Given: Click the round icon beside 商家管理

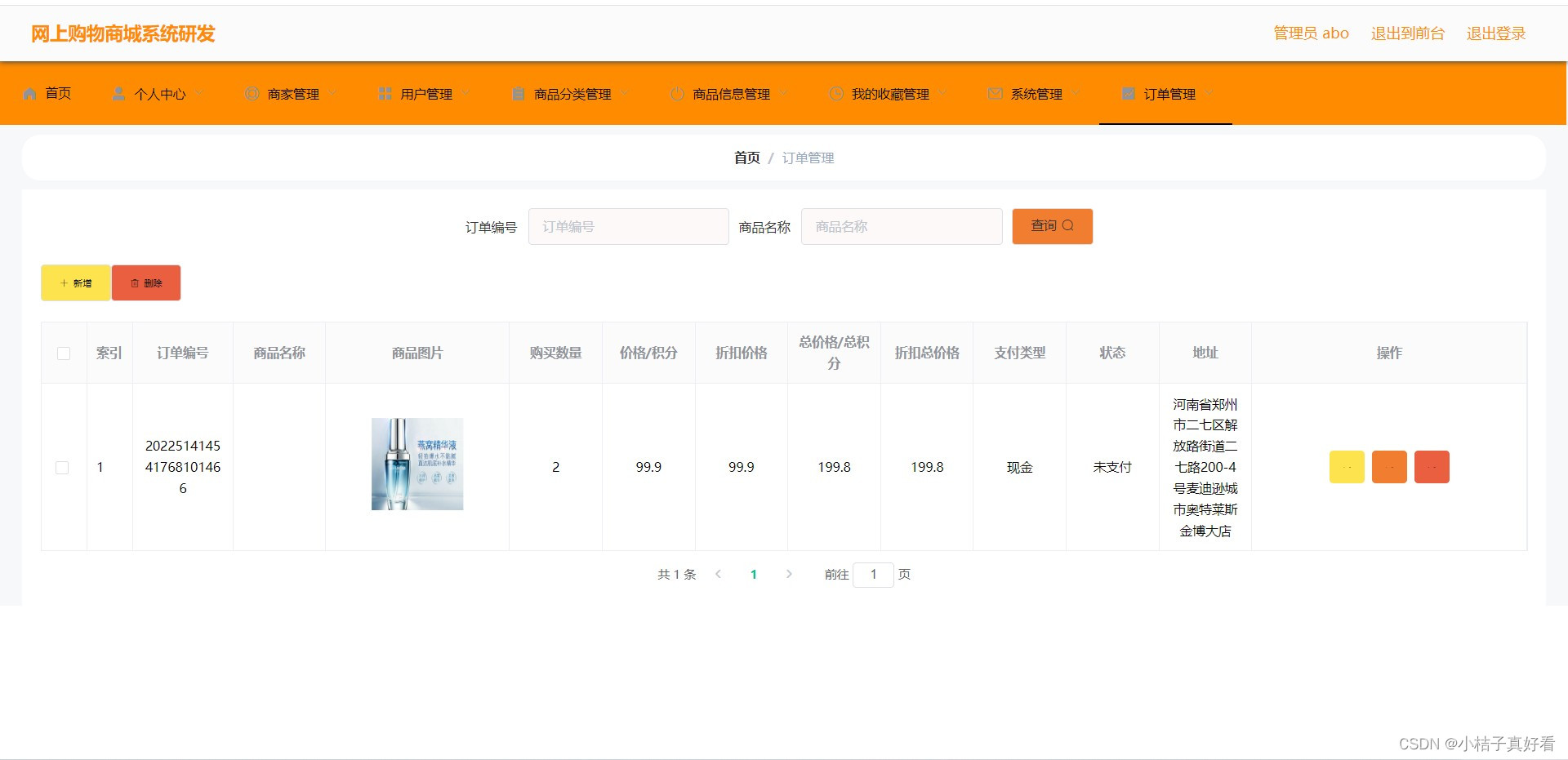Looking at the screenshot, I should coord(252,94).
